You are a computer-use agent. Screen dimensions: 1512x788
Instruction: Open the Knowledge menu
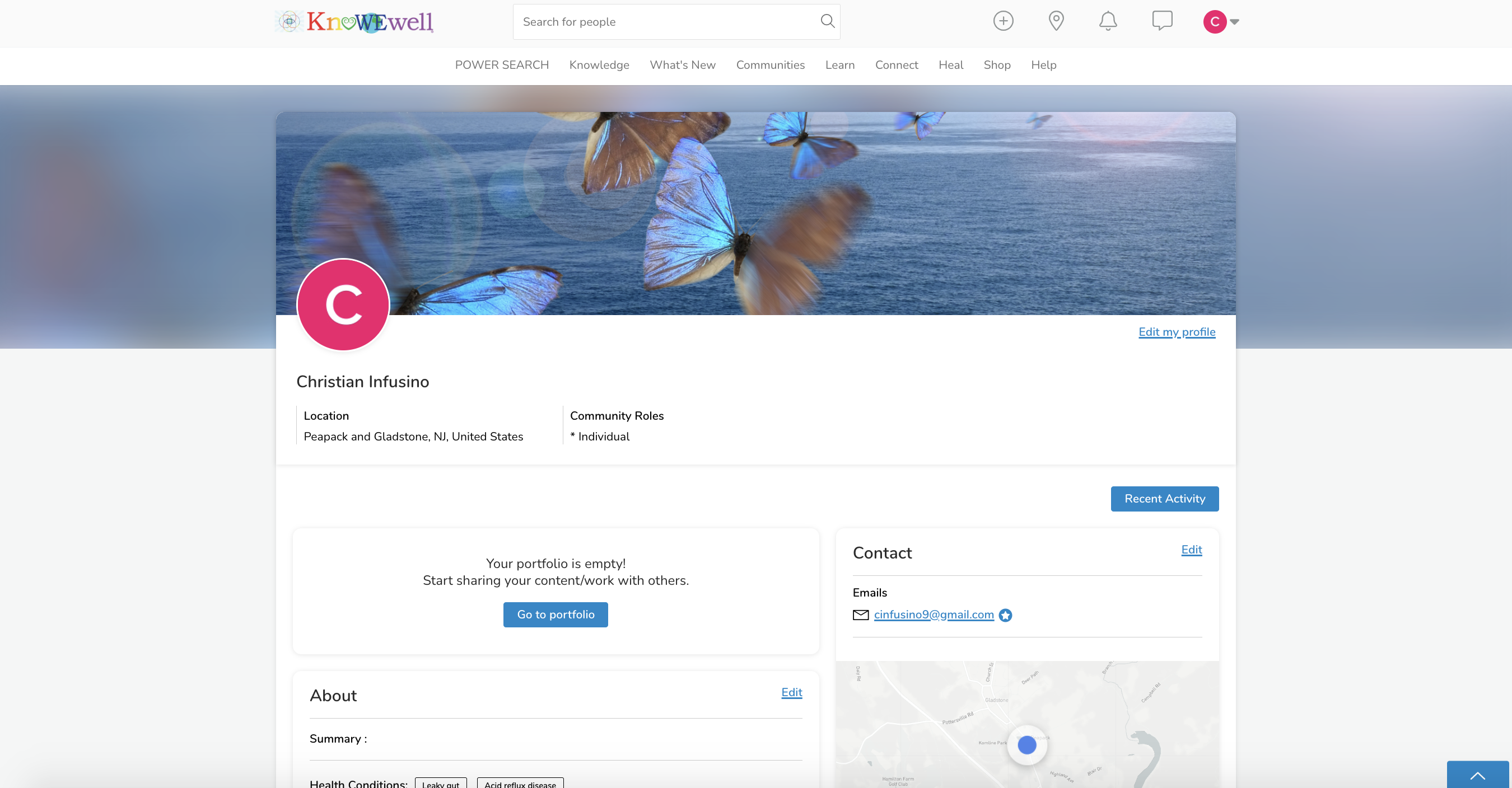(x=599, y=65)
